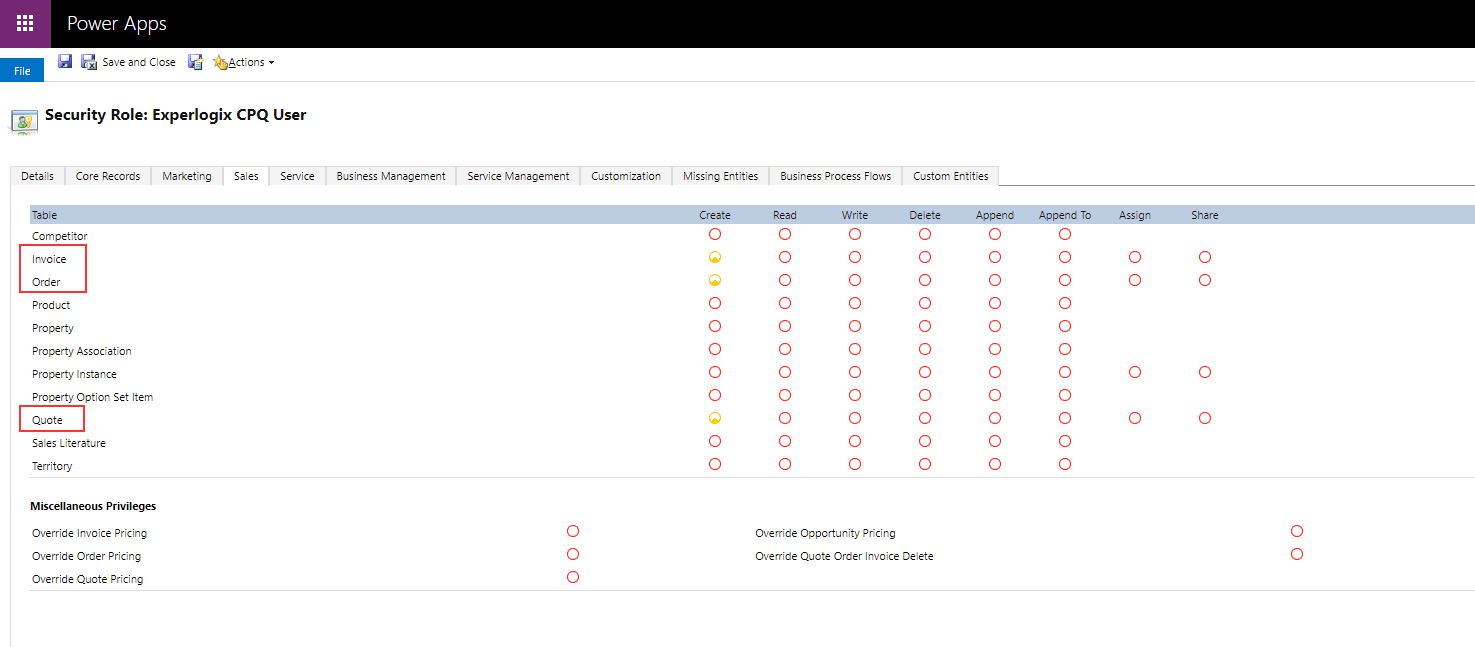Click the Share column header

coord(1205,215)
